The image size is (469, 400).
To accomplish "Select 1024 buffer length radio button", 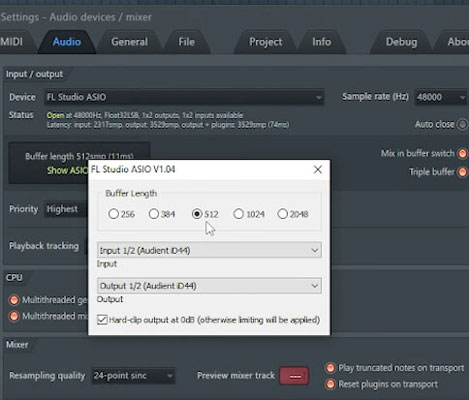I will pos(238,214).
